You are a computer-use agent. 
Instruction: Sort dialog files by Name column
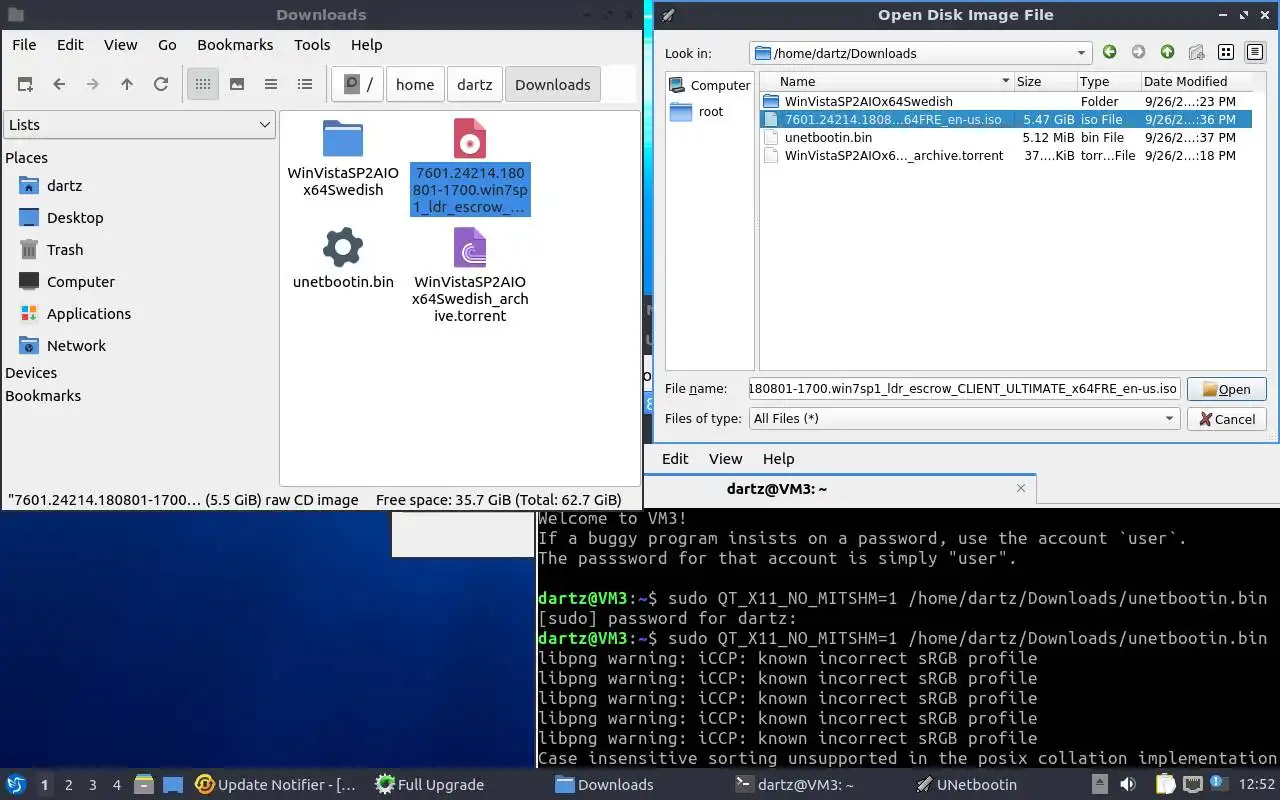pos(887,82)
